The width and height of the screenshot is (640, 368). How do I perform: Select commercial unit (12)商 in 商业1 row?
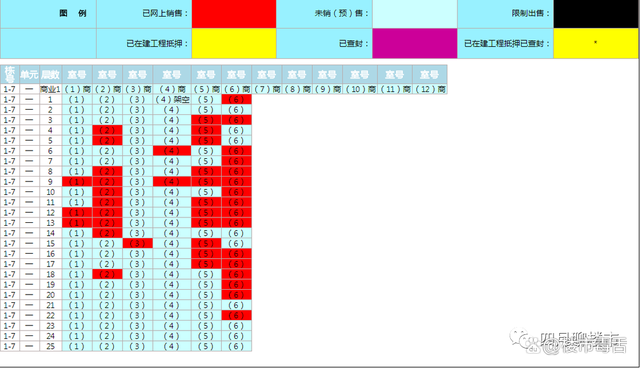[430, 89]
